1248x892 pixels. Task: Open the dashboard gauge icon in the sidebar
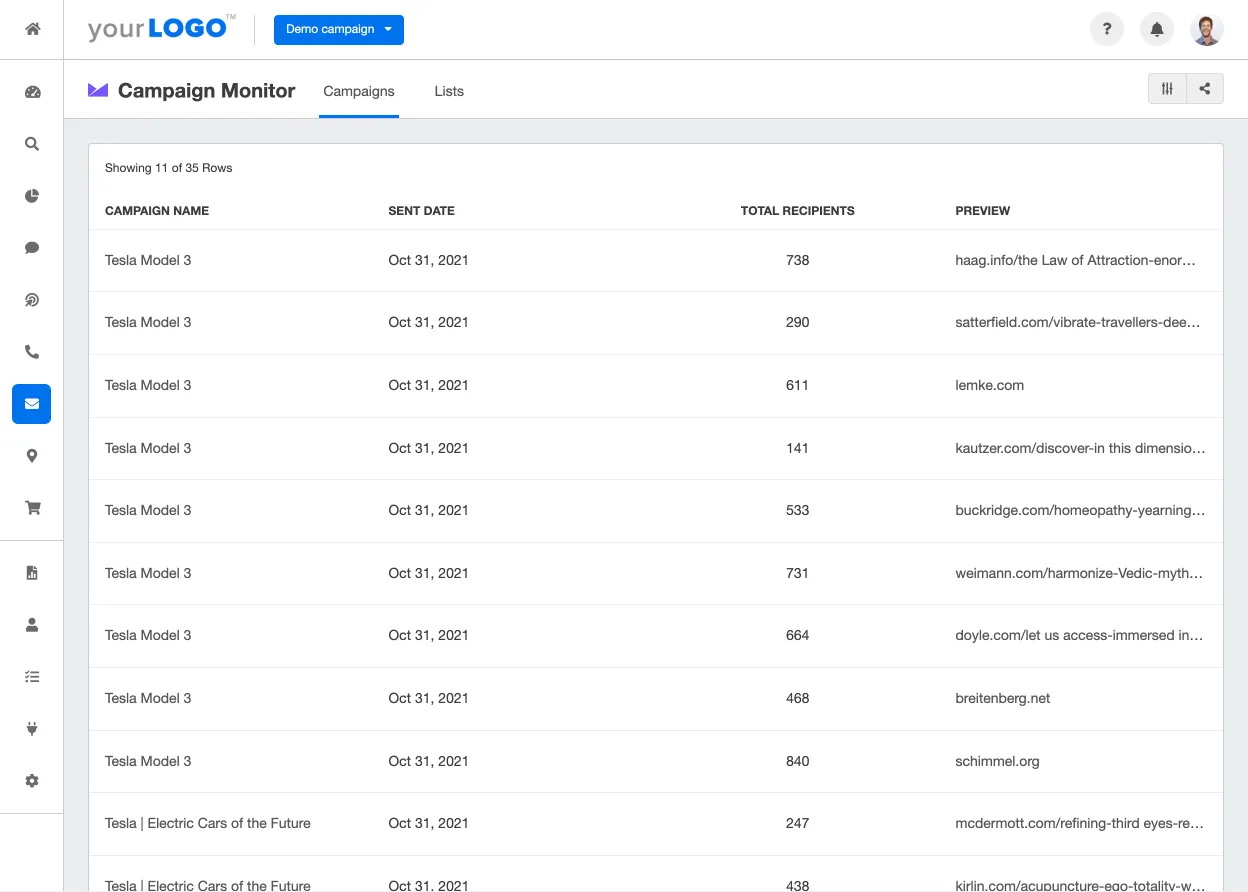click(32, 92)
